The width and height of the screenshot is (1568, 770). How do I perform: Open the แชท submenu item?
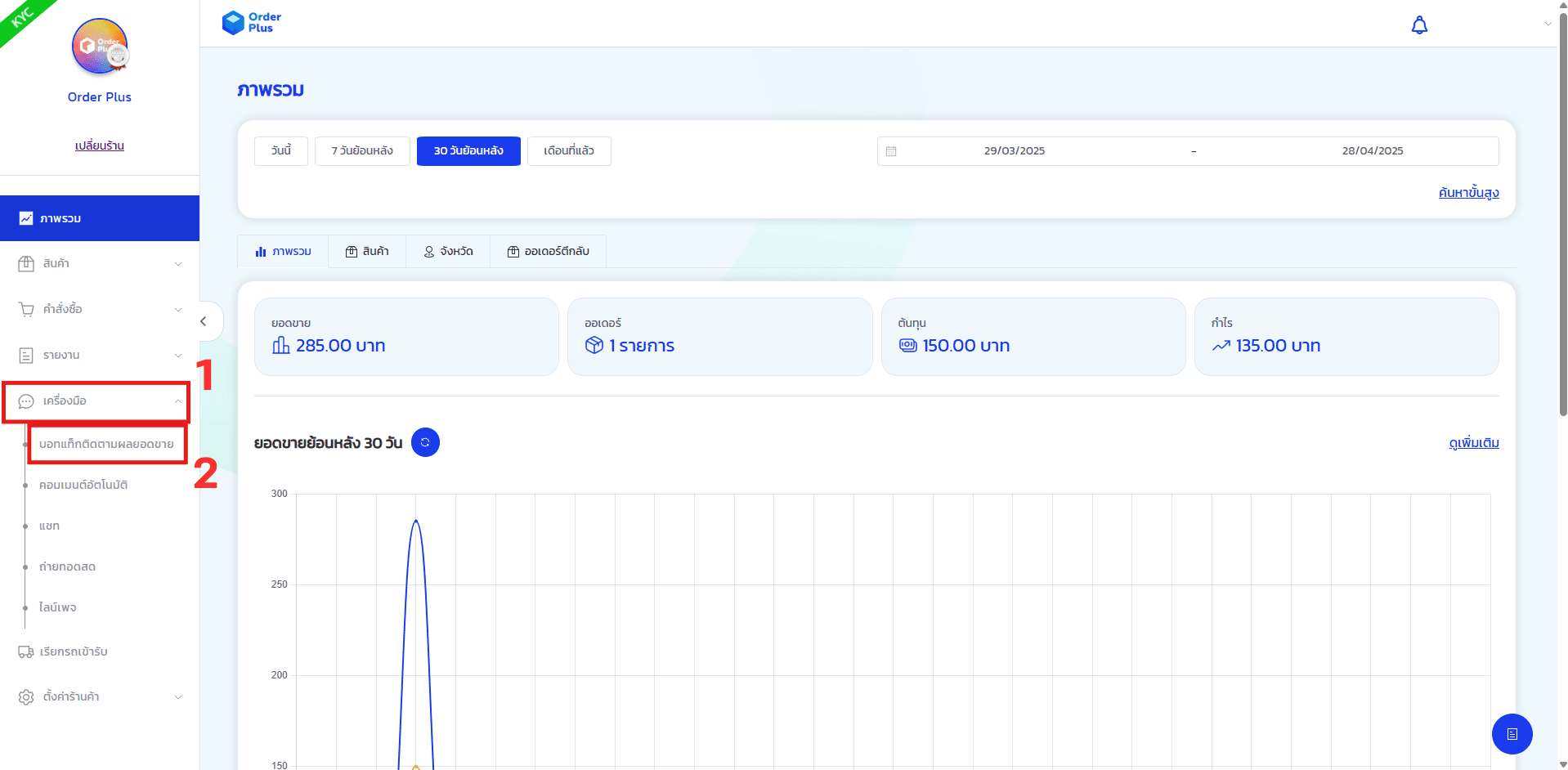[x=49, y=526]
